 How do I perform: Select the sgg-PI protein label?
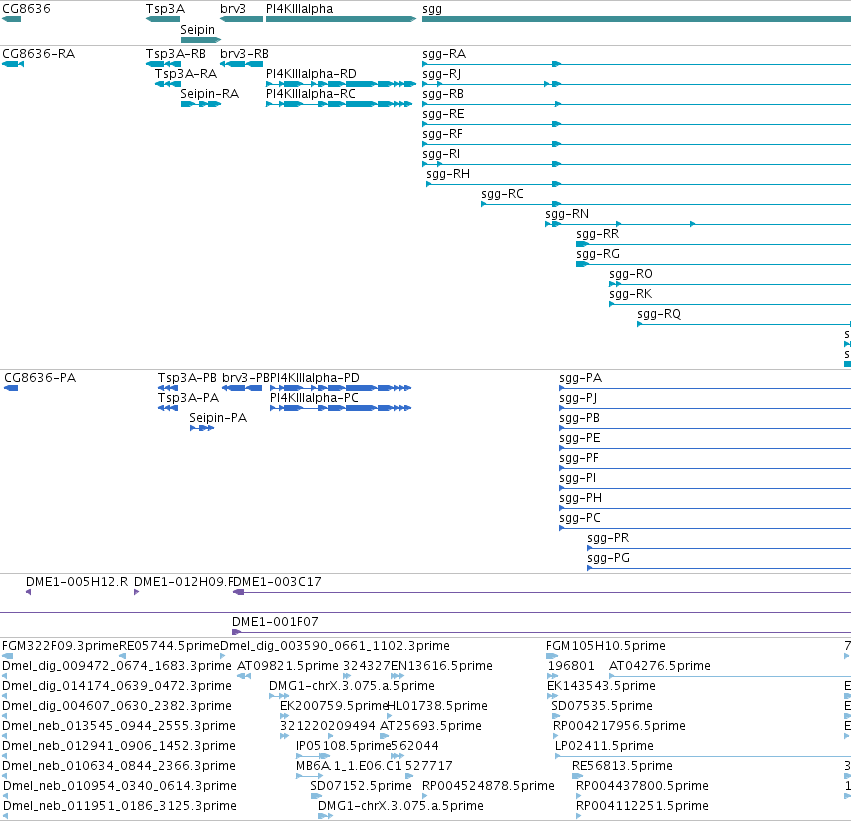[x=577, y=479]
